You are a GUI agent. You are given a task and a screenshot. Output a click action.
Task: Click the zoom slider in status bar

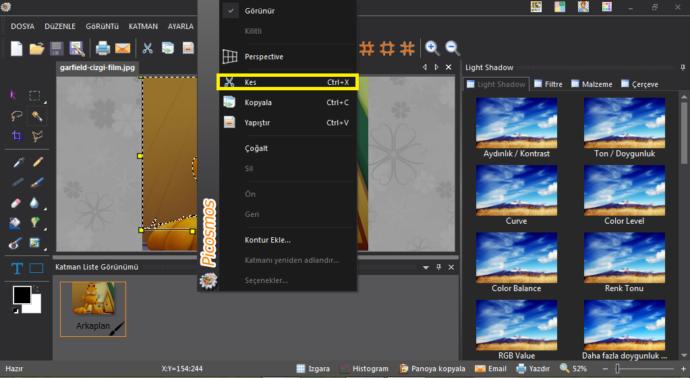click(645, 369)
